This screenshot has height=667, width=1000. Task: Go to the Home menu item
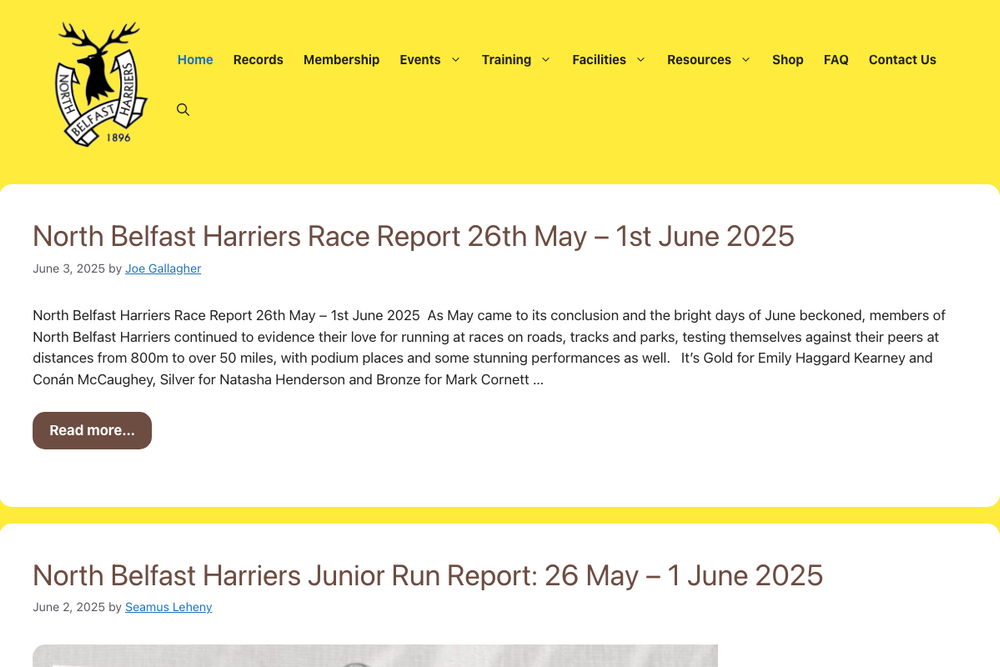[x=195, y=59]
